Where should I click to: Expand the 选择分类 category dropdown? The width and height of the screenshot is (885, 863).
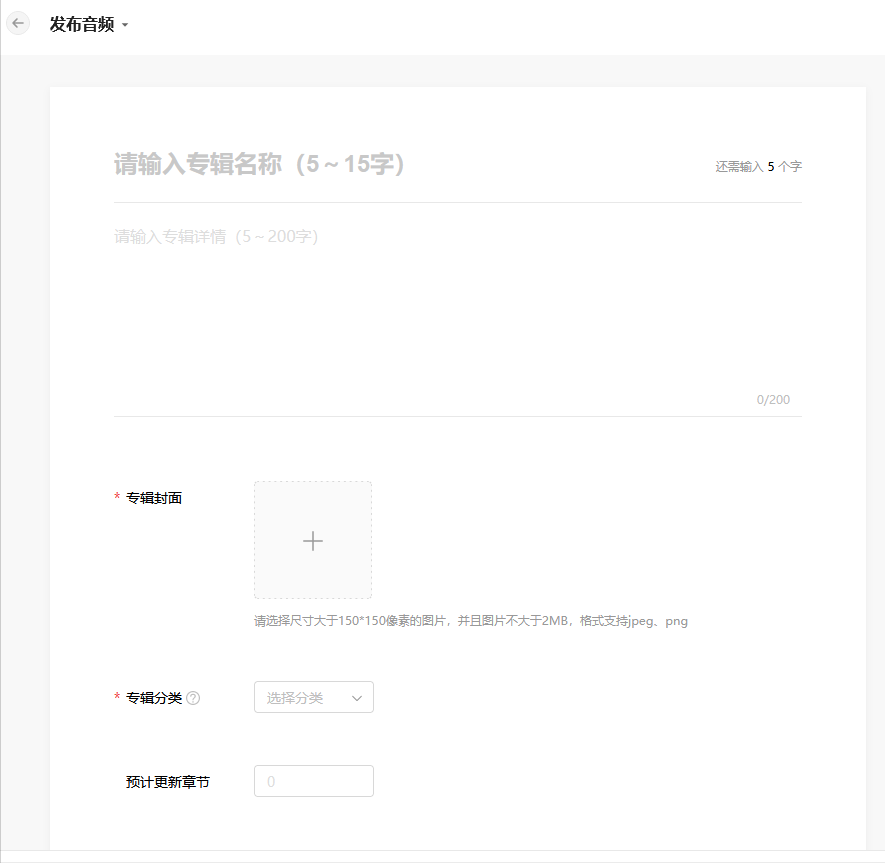click(x=314, y=697)
